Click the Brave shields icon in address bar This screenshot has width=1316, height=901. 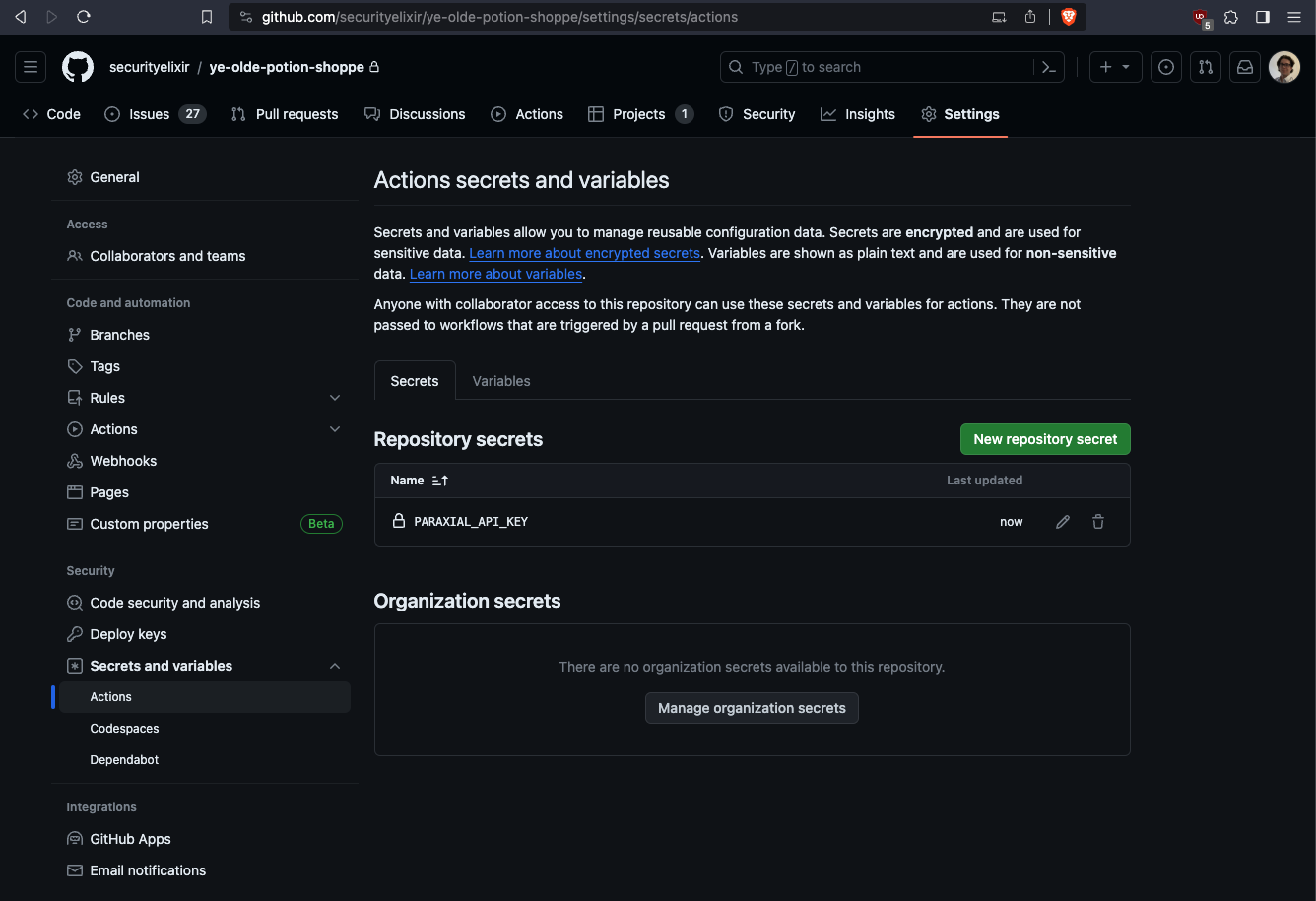point(1070,16)
